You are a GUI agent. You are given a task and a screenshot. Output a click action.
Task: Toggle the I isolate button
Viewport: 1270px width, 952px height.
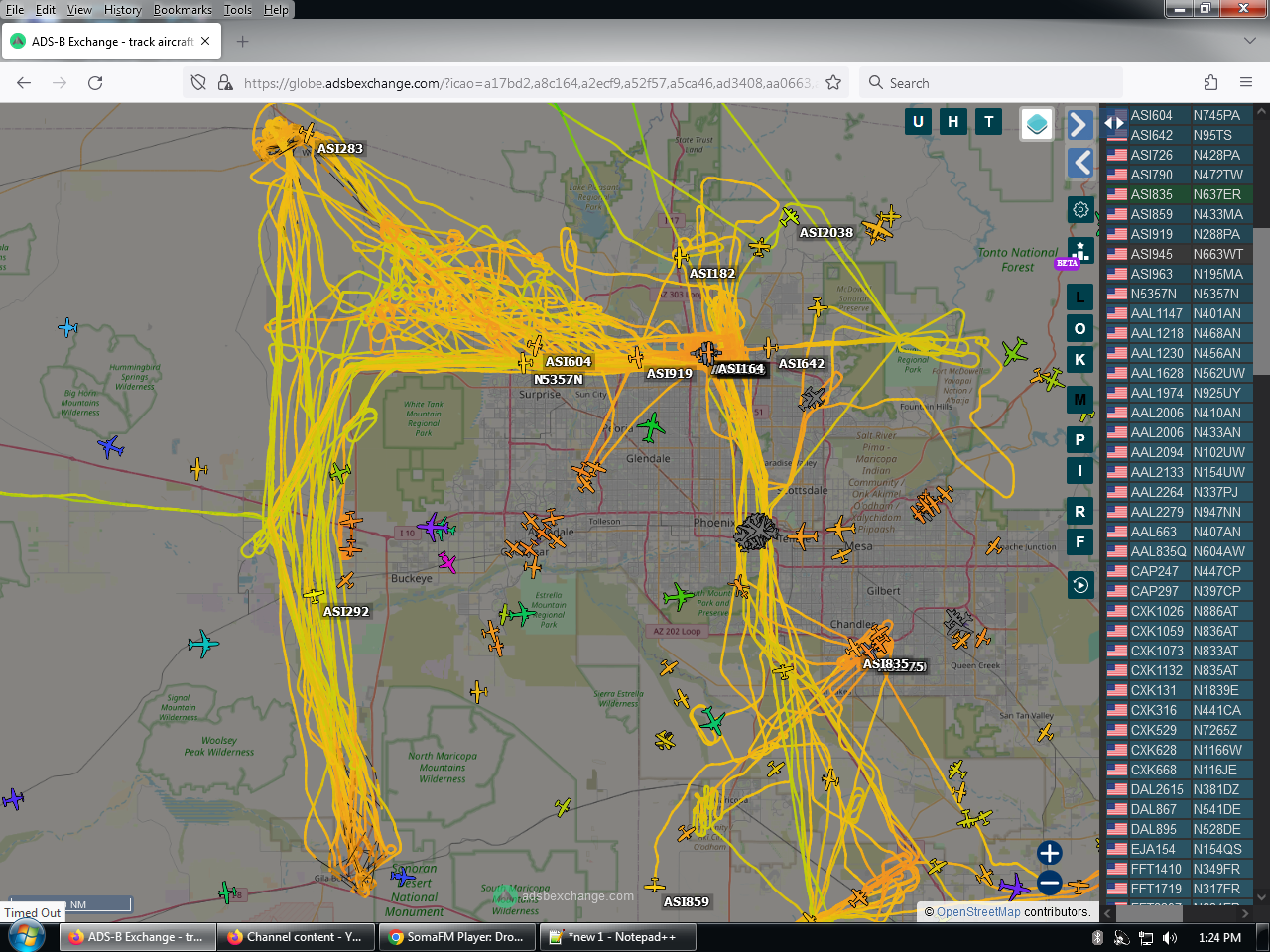[x=1080, y=470]
